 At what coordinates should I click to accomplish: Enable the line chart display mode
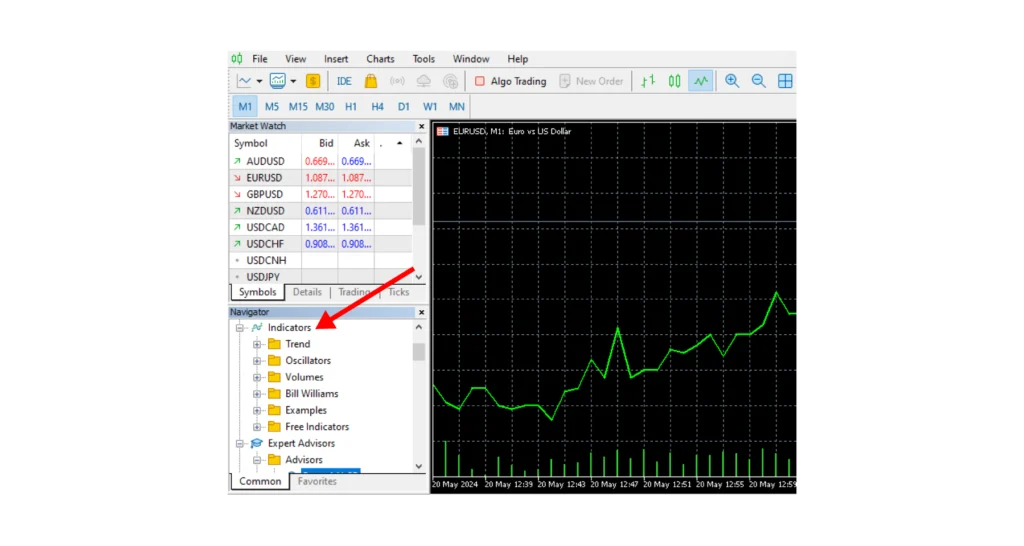[701, 81]
